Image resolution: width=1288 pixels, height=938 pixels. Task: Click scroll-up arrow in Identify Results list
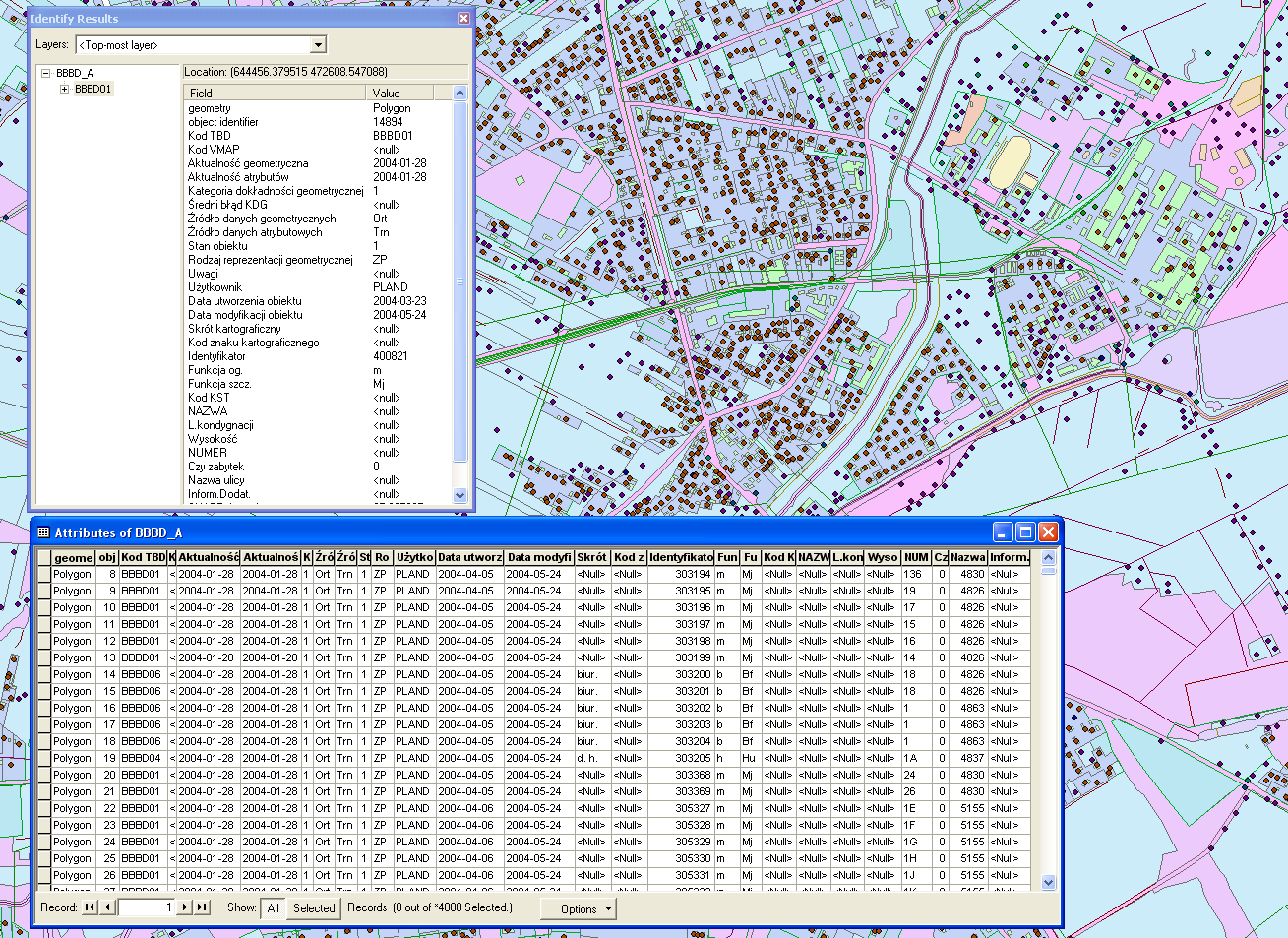[x=460, y=93]
